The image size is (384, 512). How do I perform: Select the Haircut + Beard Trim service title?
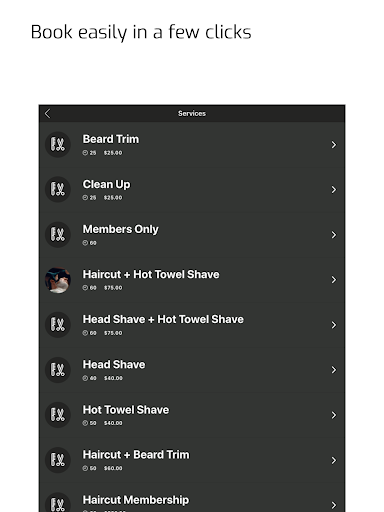[x=136, y=455]
